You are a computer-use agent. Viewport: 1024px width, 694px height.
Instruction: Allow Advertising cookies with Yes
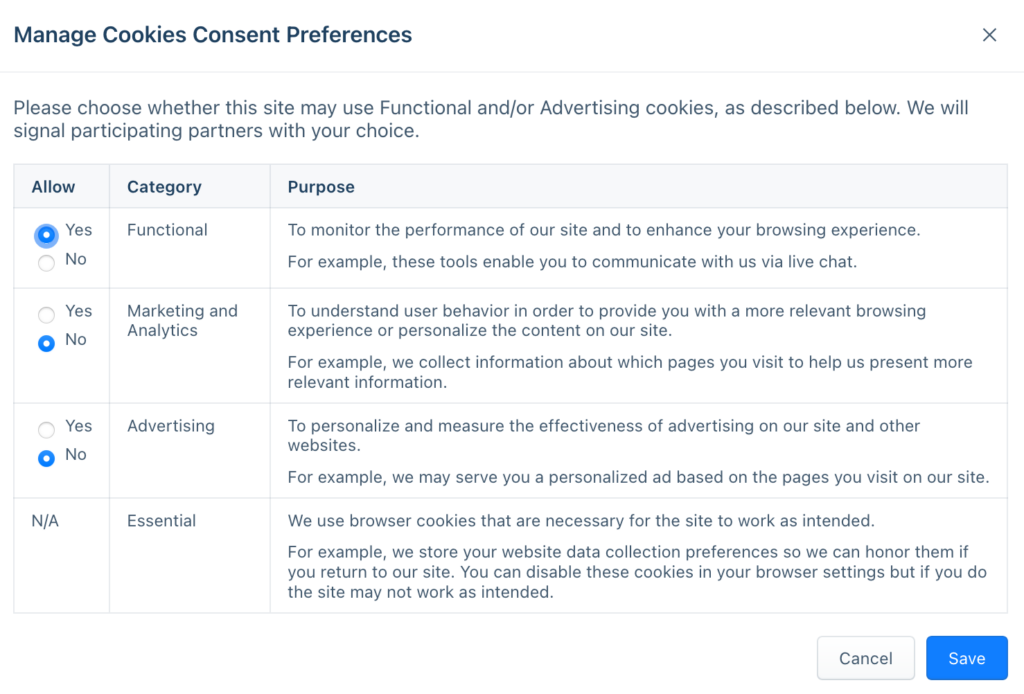pos(45,428)
